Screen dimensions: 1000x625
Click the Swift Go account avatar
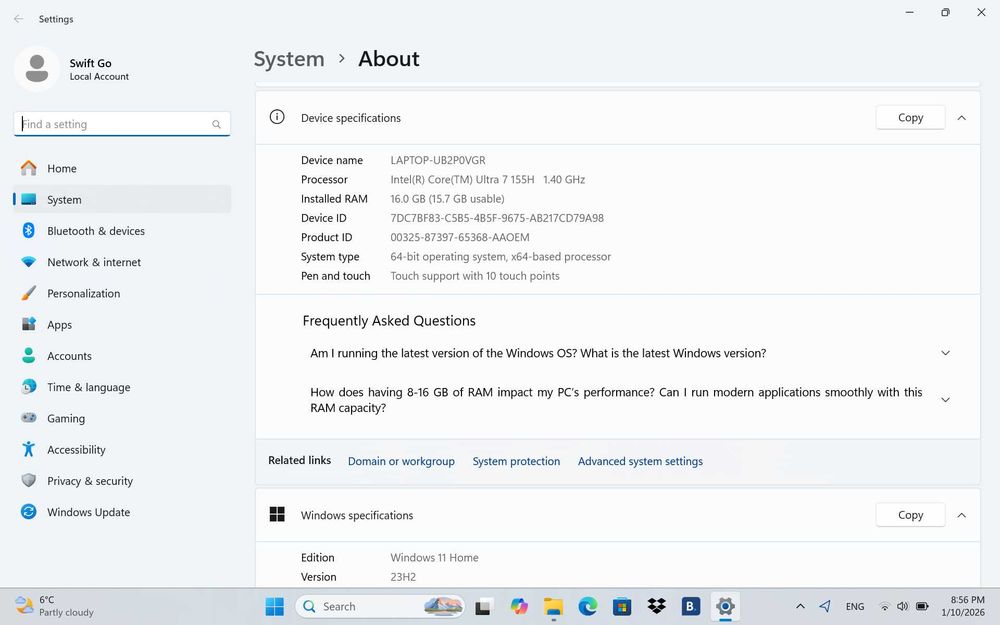click(37, 68)
